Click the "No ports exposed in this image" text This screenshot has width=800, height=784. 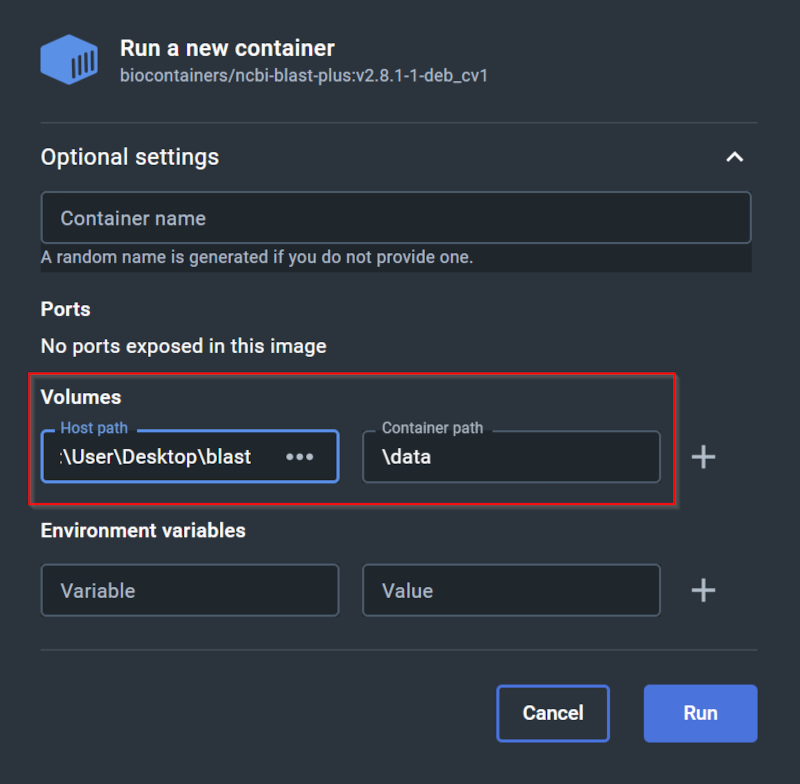[183, 346]
